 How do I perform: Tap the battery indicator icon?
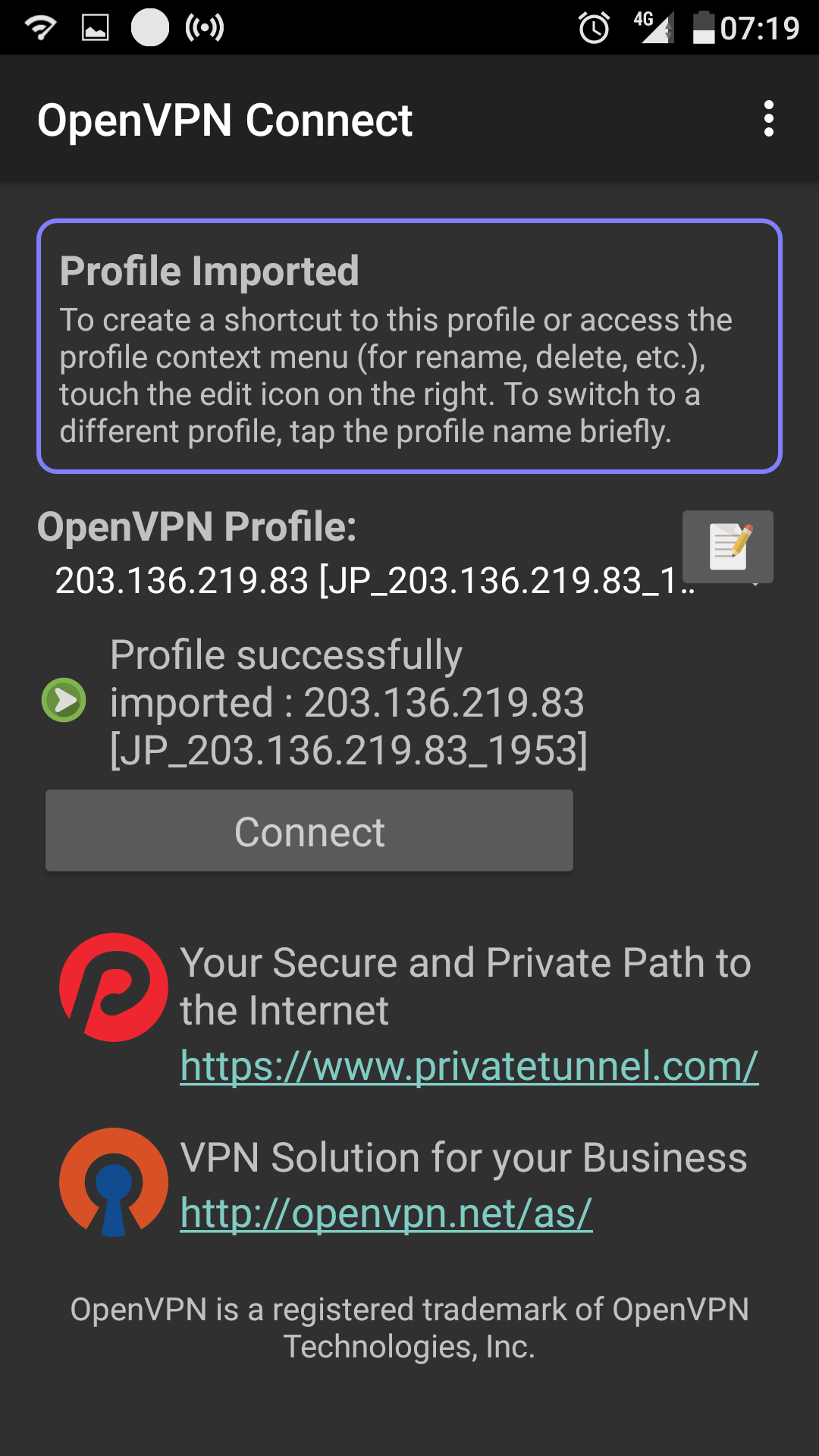coord(704,28)
